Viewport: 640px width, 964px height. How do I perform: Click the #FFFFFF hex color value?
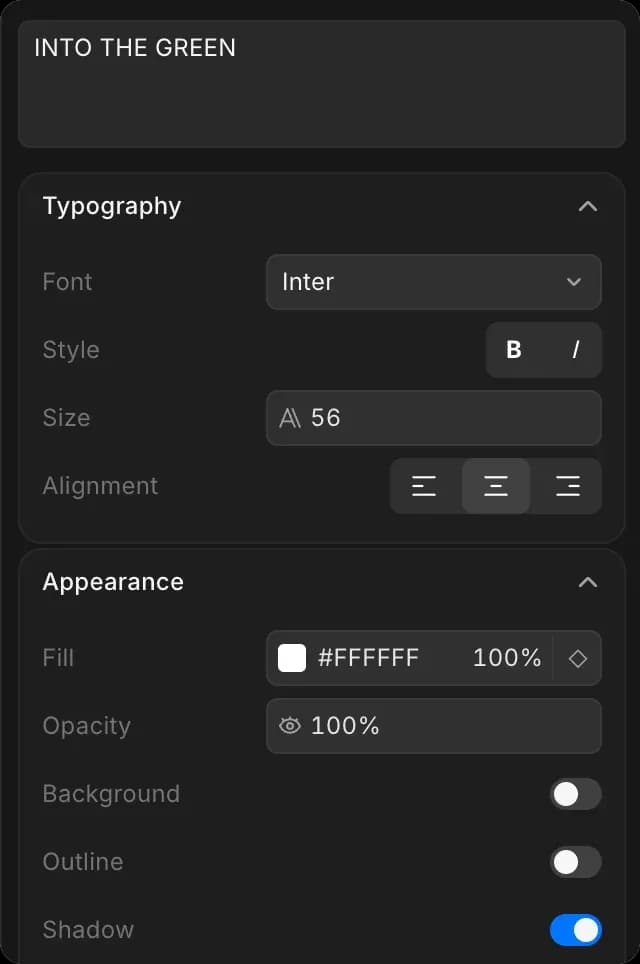coord(368,658)
